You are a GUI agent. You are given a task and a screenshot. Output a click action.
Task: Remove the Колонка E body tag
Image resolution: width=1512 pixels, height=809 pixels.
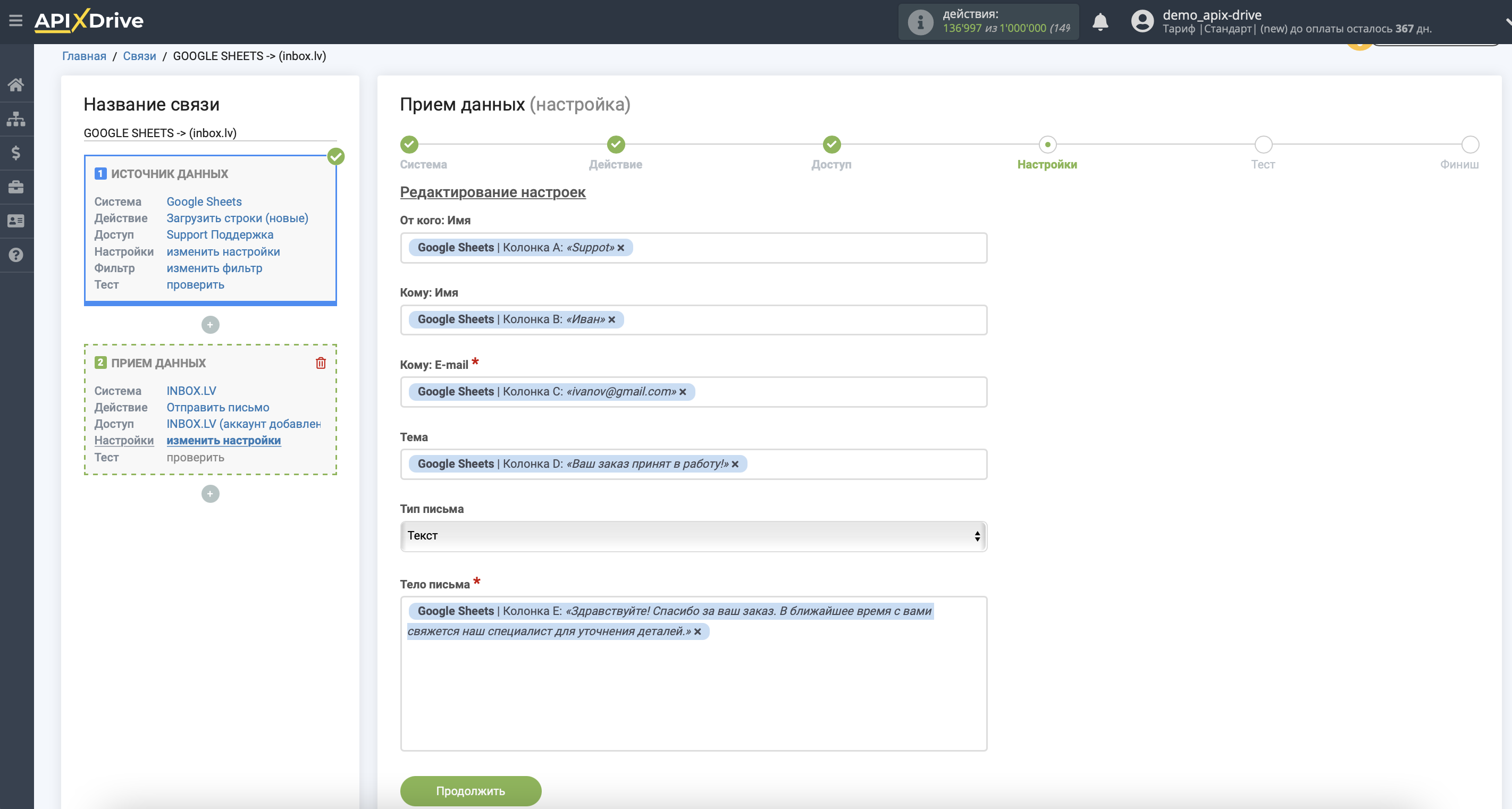point(698,632)
